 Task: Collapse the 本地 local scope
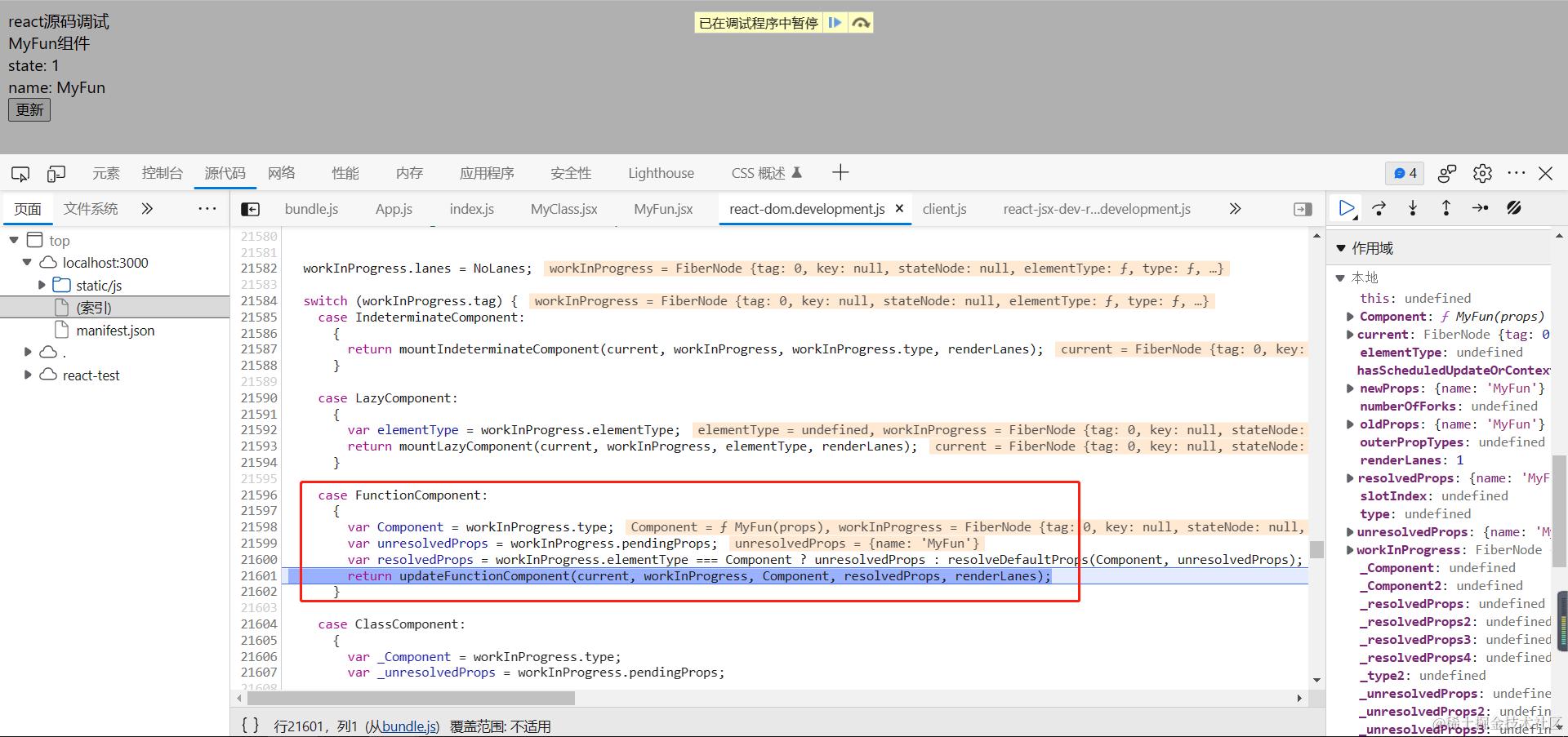coord(1340,277)
